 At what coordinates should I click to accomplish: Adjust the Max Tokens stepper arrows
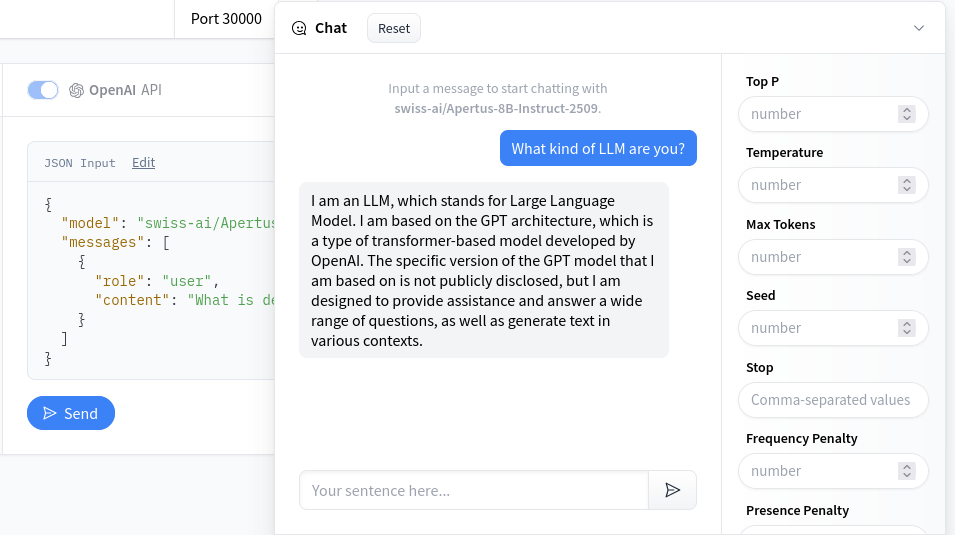(907, 257)
